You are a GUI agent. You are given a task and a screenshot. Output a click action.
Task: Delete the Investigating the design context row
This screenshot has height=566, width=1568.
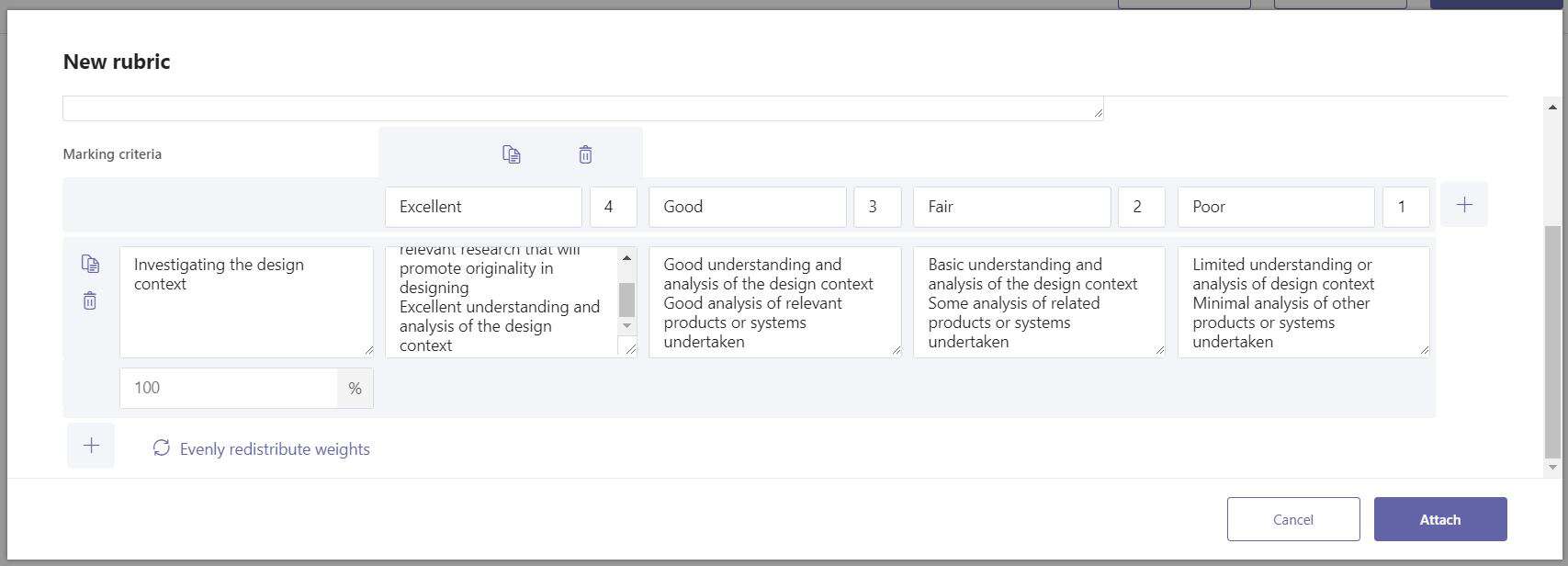coord(90,300)
